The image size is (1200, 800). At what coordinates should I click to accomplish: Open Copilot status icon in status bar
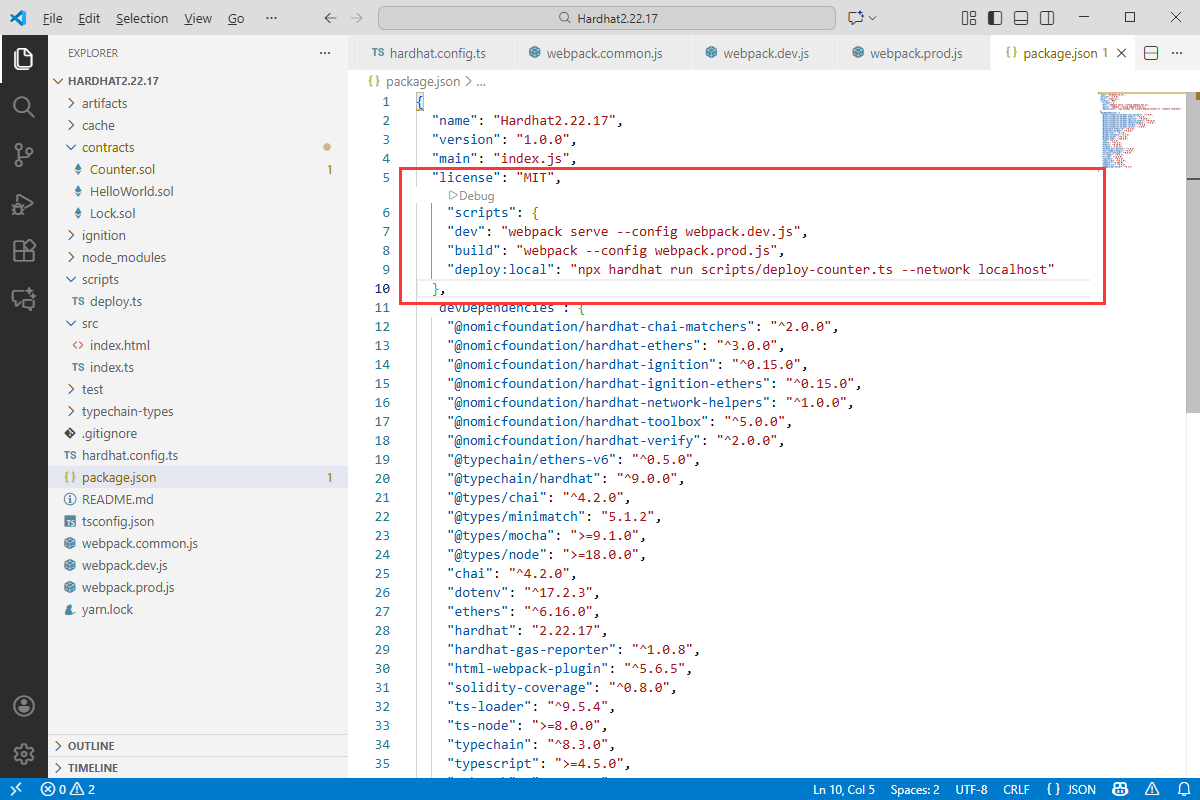click(1119, 789)
